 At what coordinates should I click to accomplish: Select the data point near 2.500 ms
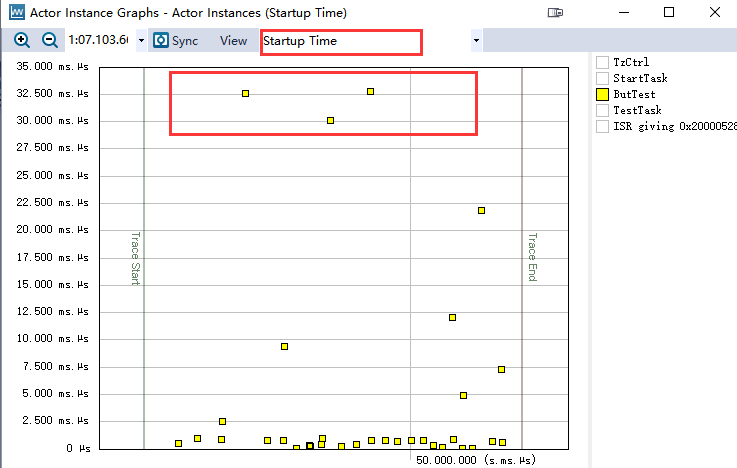[x=222, y=421]
